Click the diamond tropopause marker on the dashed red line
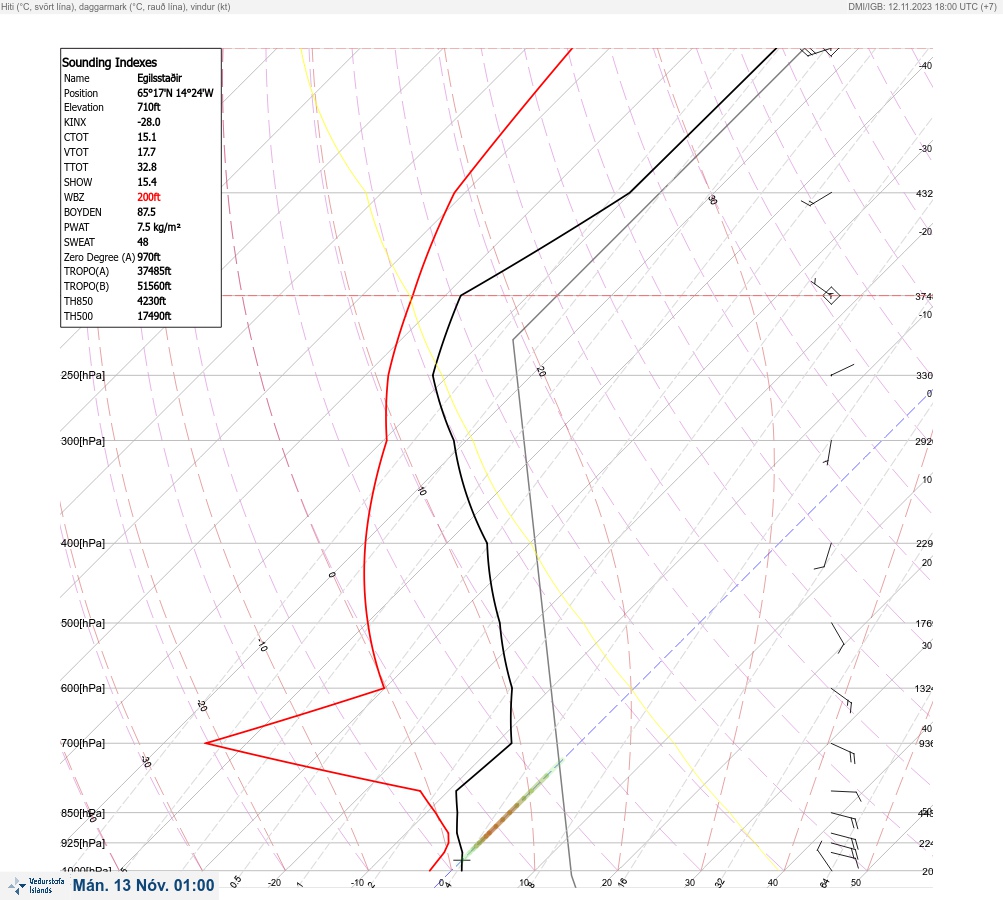Screen dimensions: 1003x900 pyautogui.click(x=830, y=296)
